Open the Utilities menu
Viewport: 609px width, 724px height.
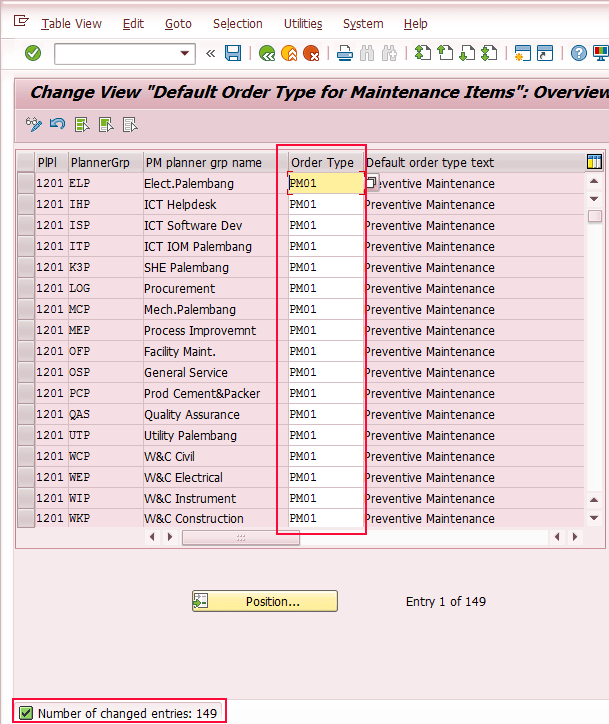303,24
